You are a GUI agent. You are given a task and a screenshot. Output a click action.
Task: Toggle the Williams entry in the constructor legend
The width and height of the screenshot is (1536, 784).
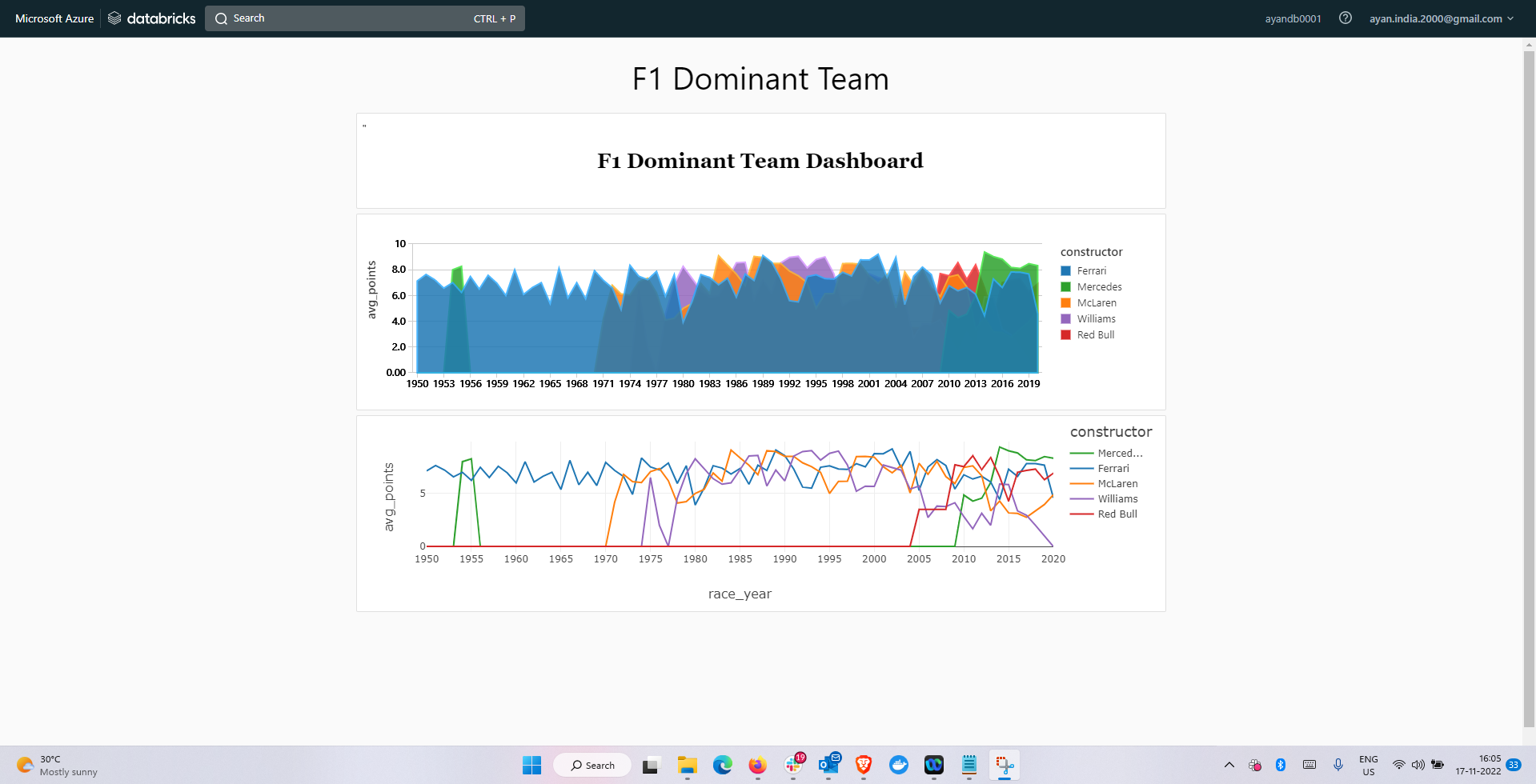[1096, 318]
